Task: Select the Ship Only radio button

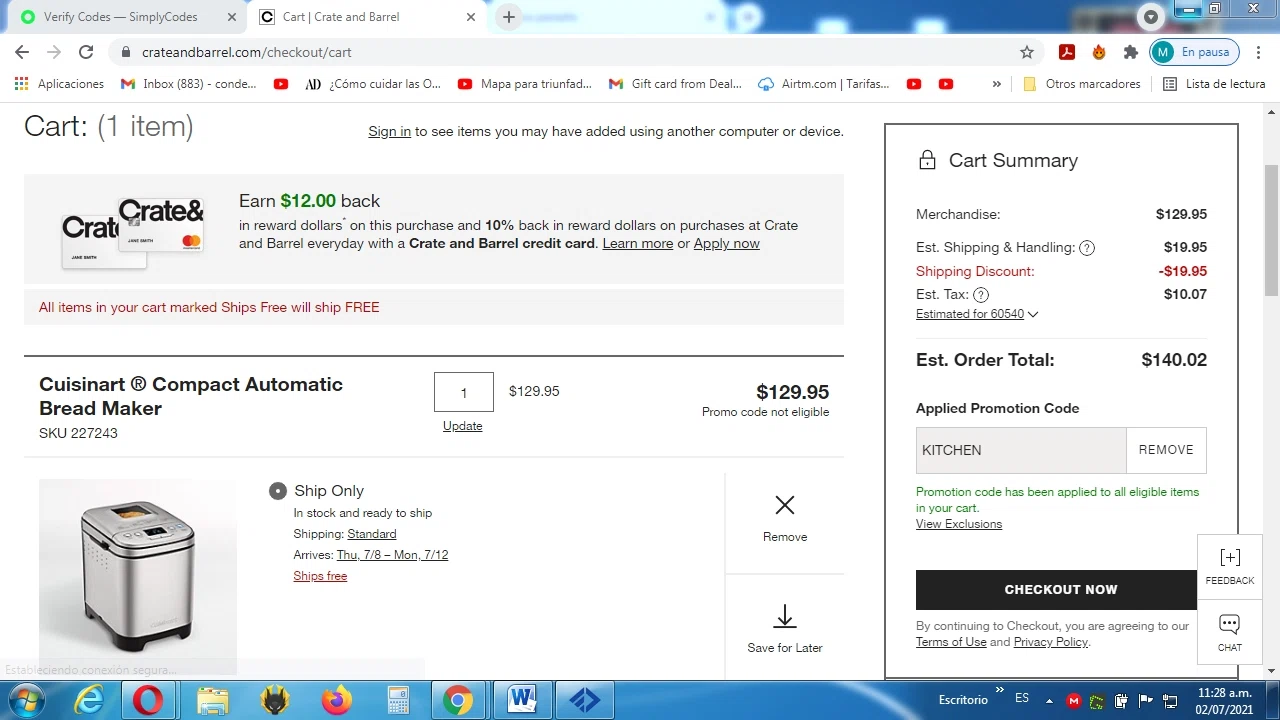Action: click(278, 491)
